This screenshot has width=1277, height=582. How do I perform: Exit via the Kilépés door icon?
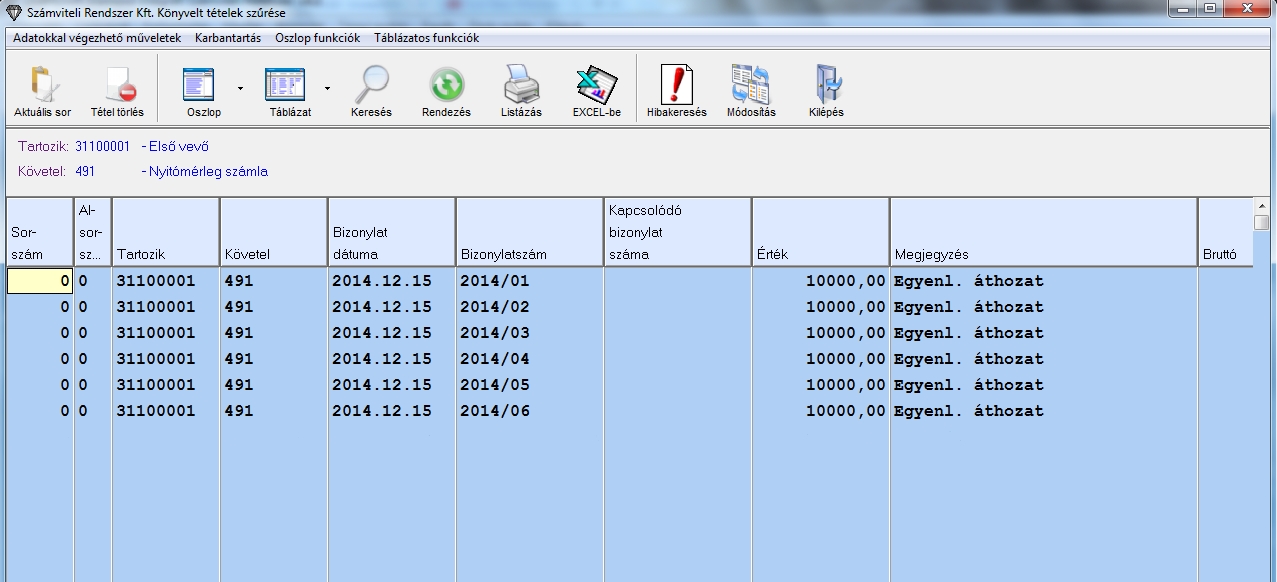826,86
